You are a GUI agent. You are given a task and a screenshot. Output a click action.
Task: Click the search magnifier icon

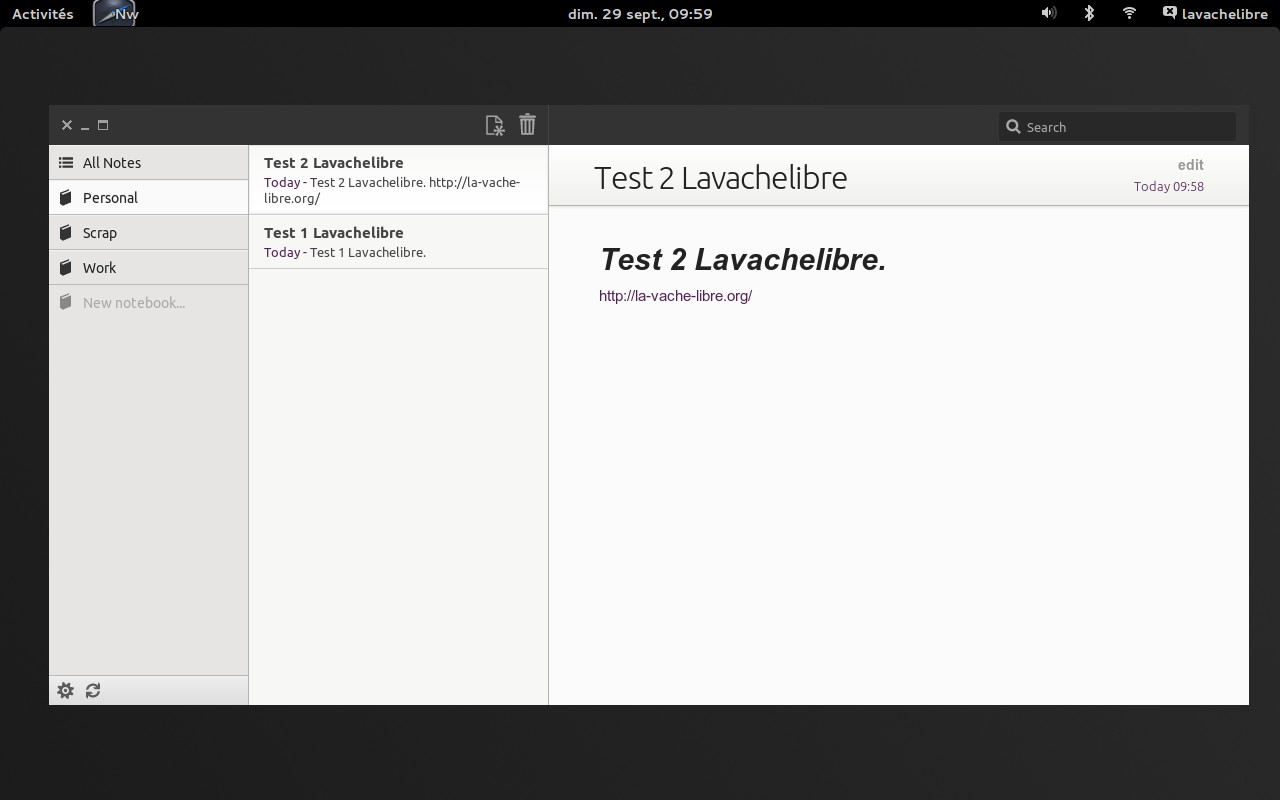pos(1013,127)
